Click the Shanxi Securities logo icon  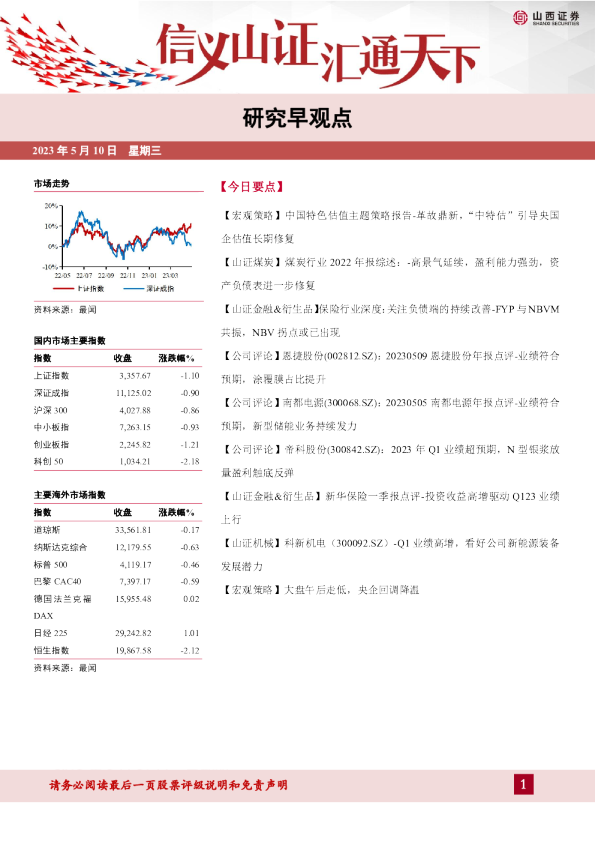pos(520,18)
